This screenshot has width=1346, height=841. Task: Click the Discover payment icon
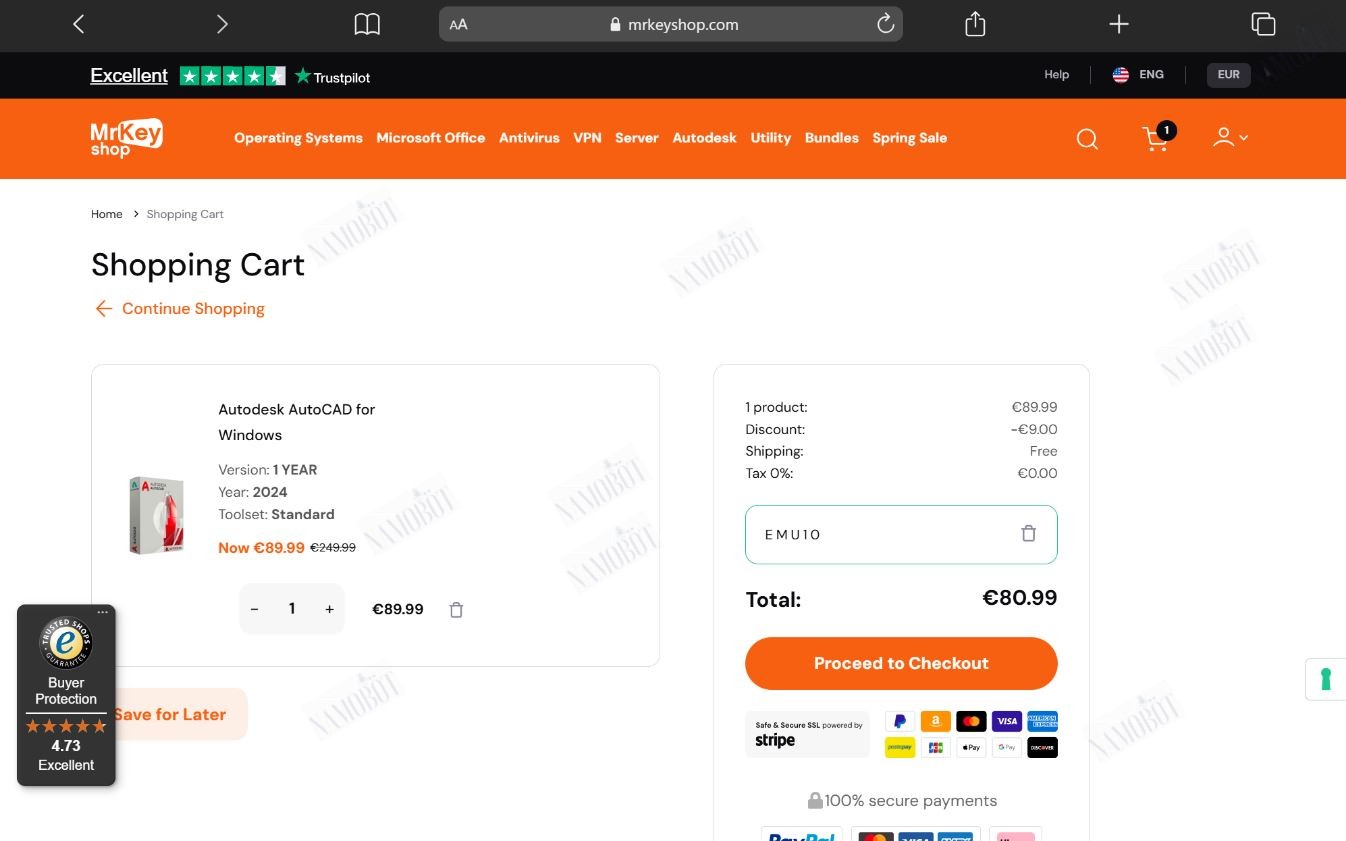pos(1042,747)
